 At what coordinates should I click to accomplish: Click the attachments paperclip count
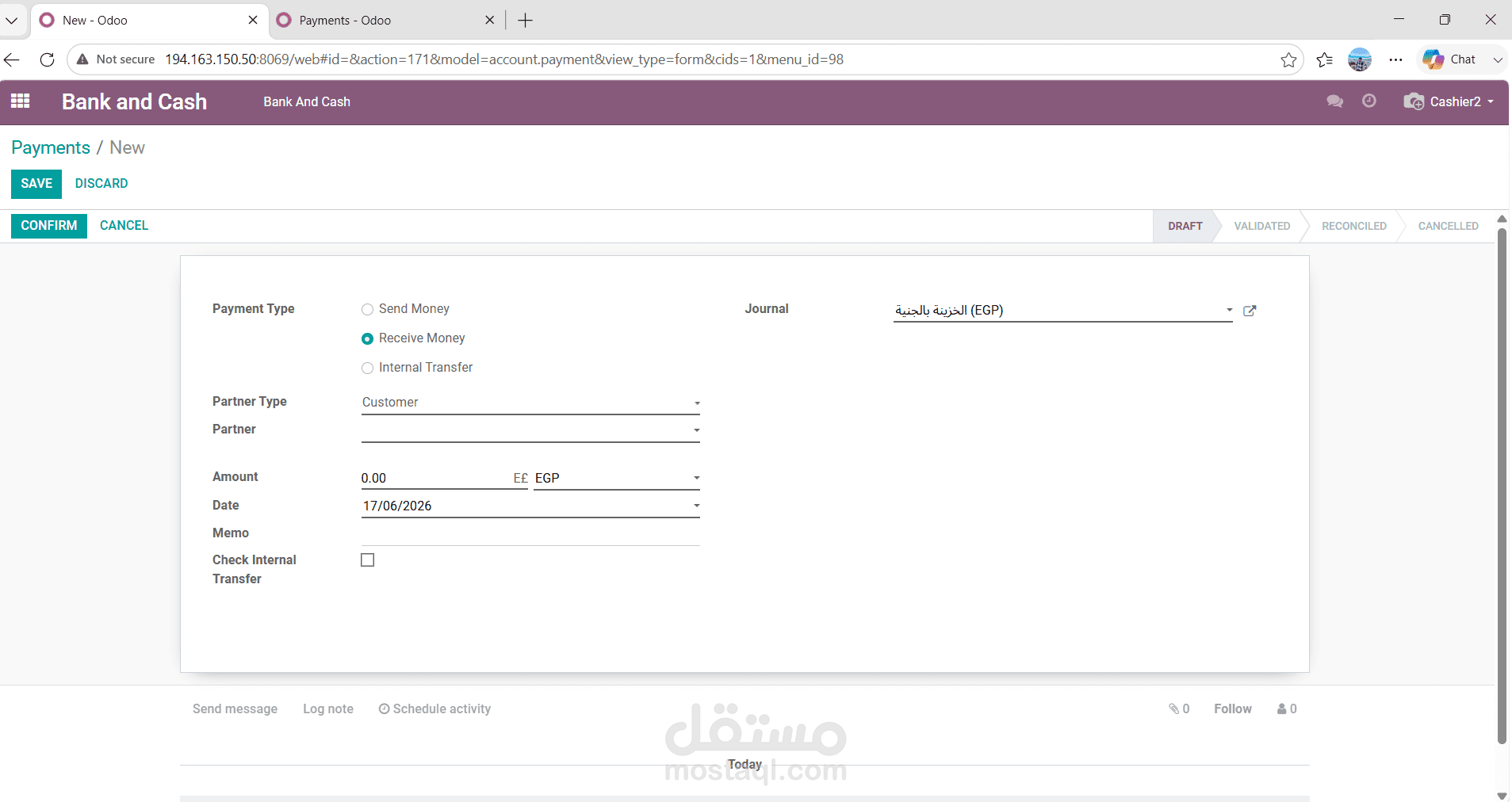click(1179, 708)
